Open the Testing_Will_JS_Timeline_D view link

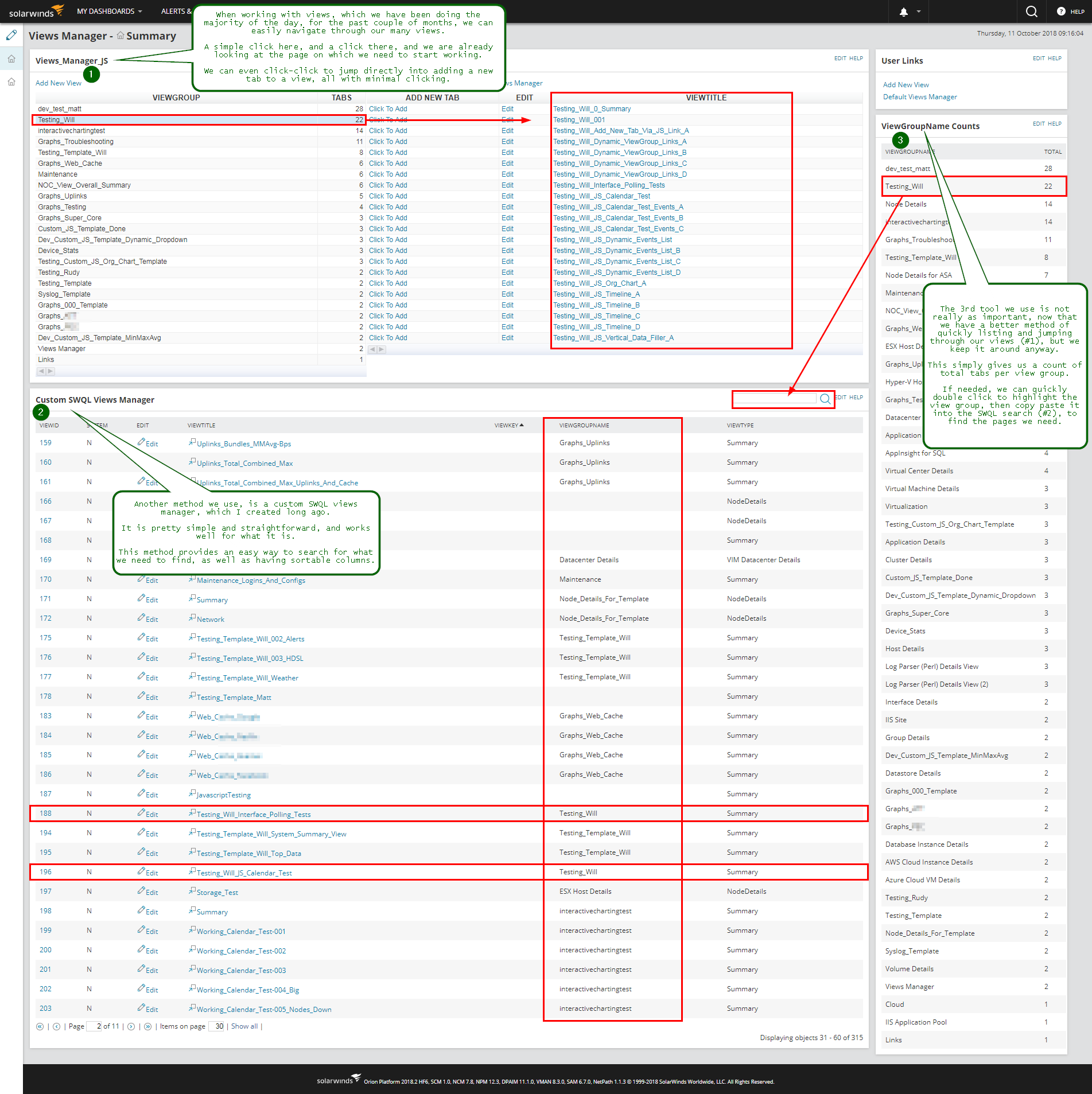596,327
